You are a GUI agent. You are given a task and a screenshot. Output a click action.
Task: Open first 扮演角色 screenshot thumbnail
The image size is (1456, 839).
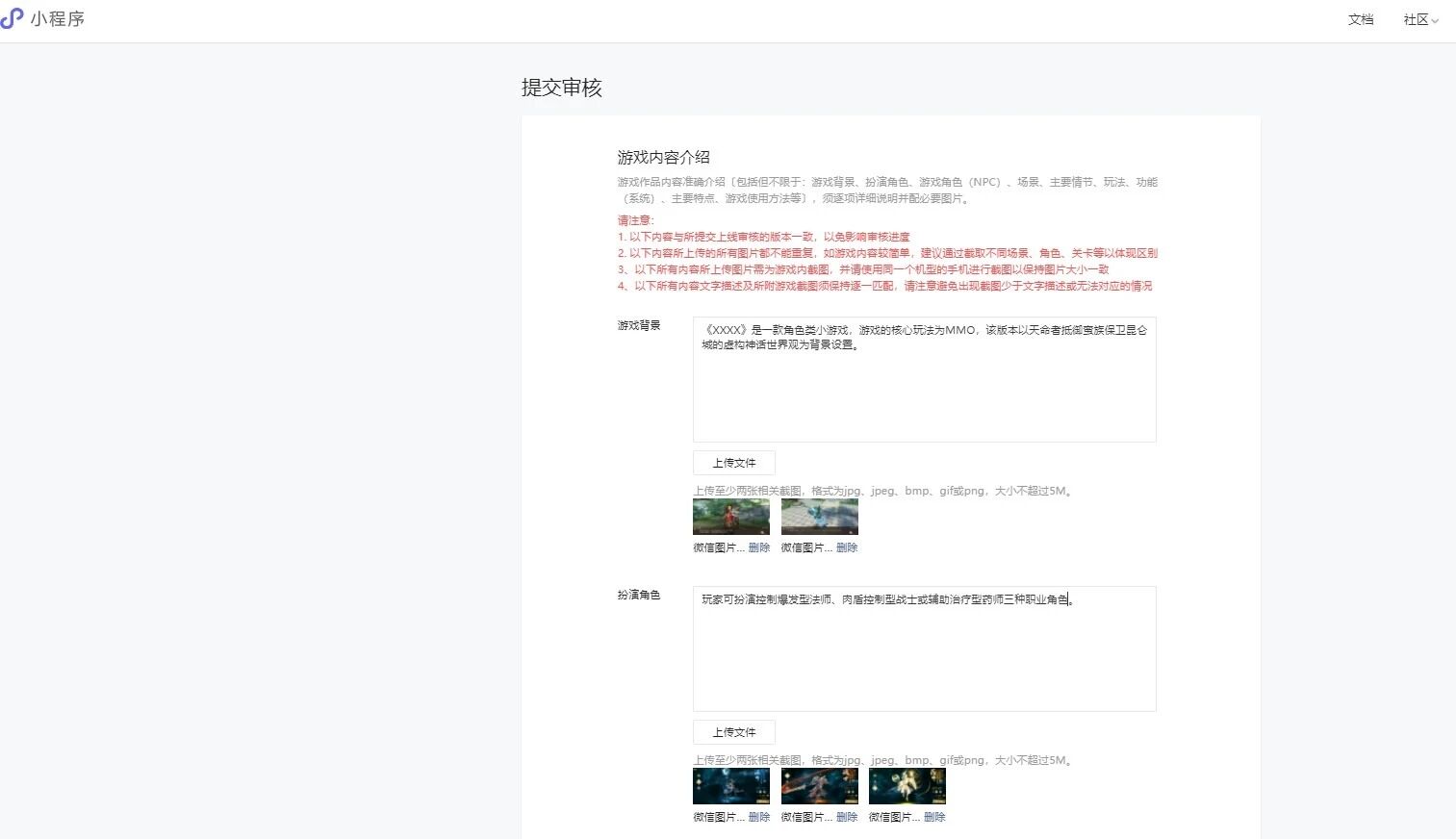[x=731, y=786]
